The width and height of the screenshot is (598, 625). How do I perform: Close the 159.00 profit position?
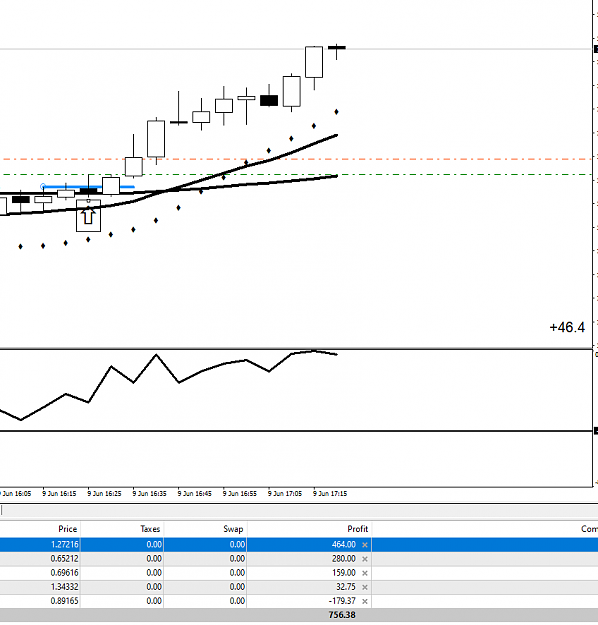pos(364,573)
